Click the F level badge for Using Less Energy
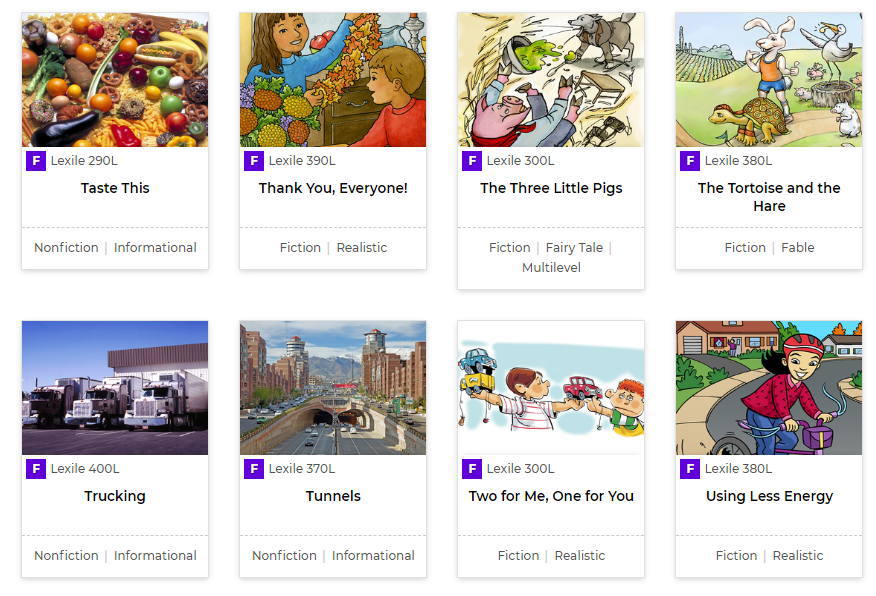Screen dimensions: 876x596 690,469
